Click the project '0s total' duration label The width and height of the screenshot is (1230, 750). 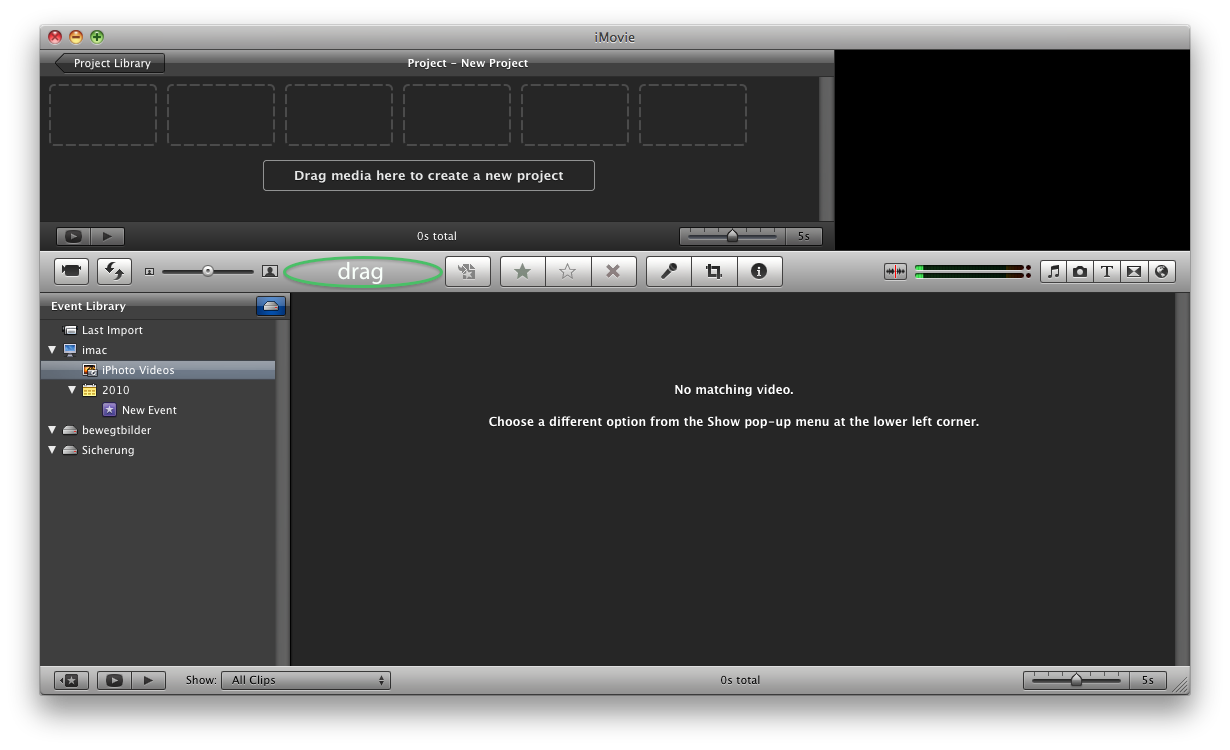[437, 236]
